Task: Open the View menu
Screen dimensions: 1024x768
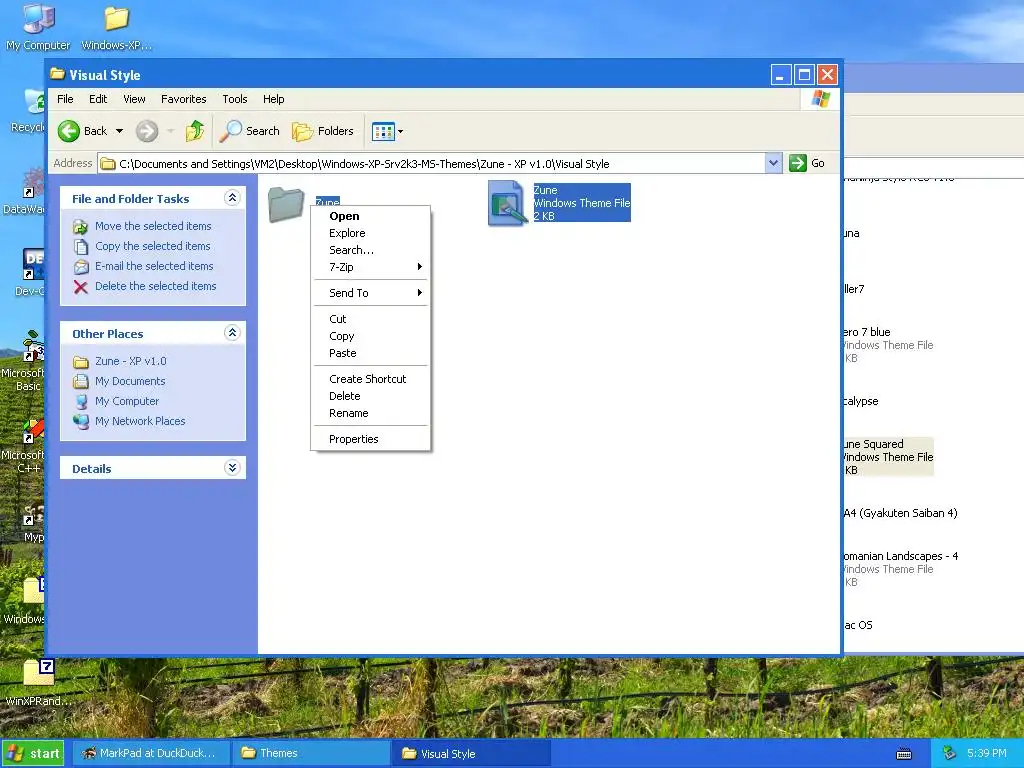Action: click(x=135, y=99)
